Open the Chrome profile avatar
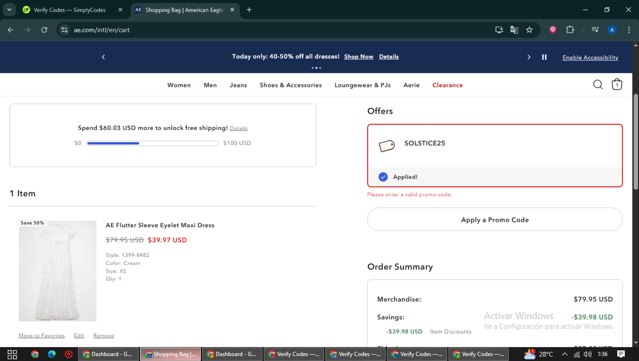 click(612, 30)
